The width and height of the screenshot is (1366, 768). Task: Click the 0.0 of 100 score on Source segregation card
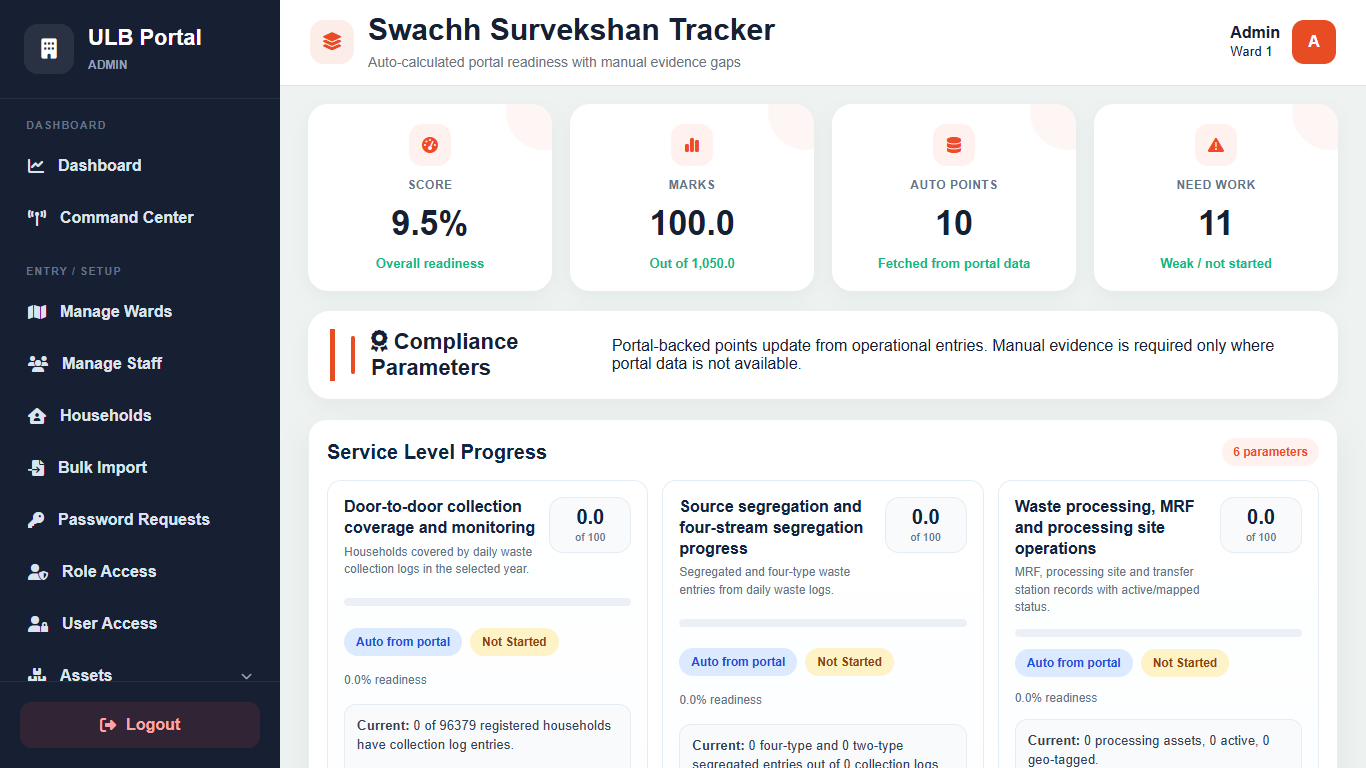[x=926, y=525]
